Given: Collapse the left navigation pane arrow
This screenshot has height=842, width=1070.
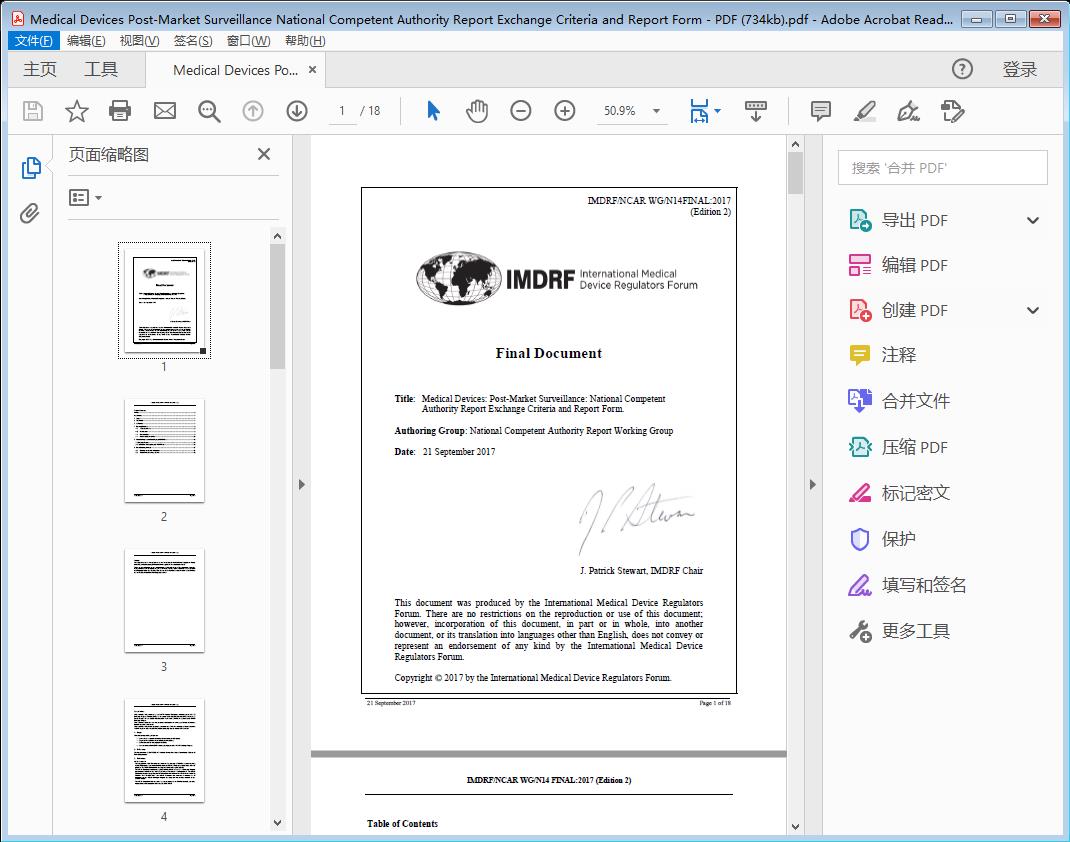Looking at the screenshot, I should coord(302,485).
